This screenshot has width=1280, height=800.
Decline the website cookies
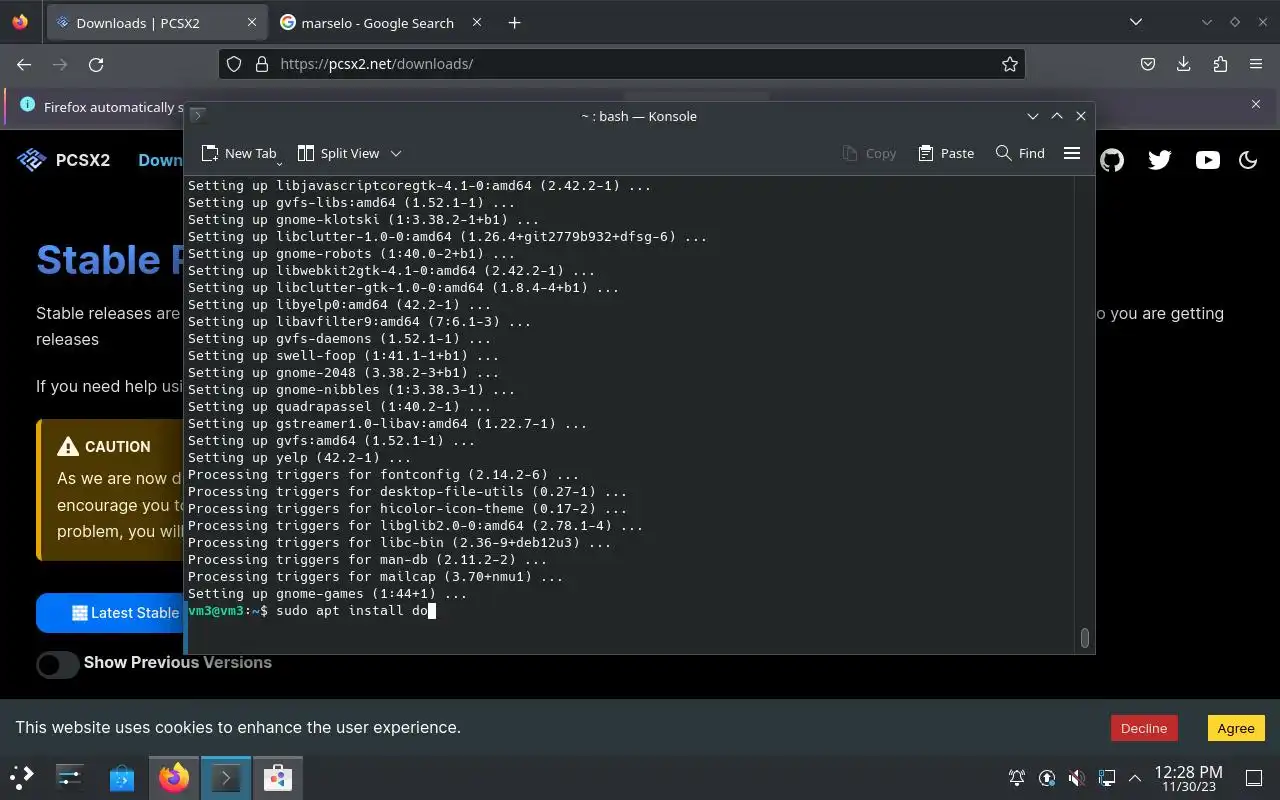coord(1144,728)
